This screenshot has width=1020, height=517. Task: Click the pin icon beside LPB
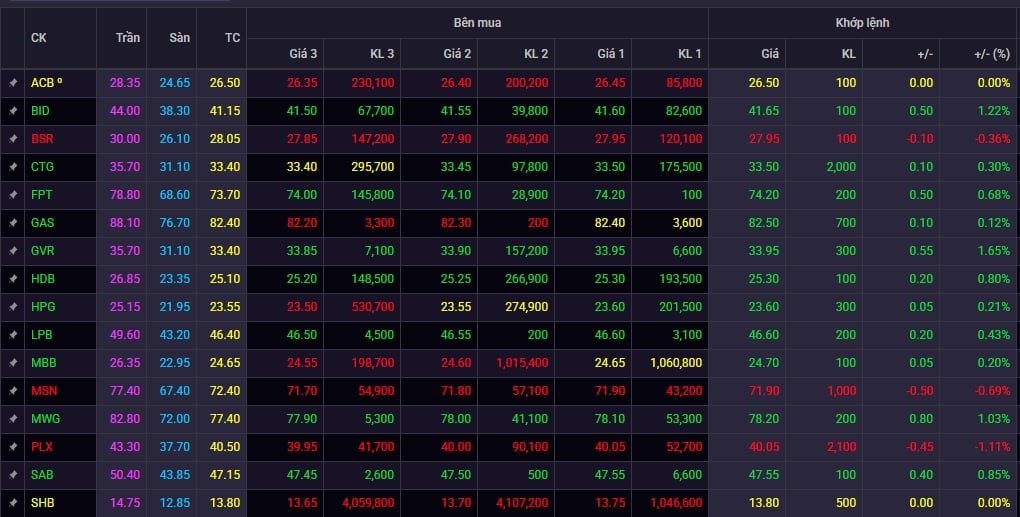pyautogui.click(x=12, y=335)
